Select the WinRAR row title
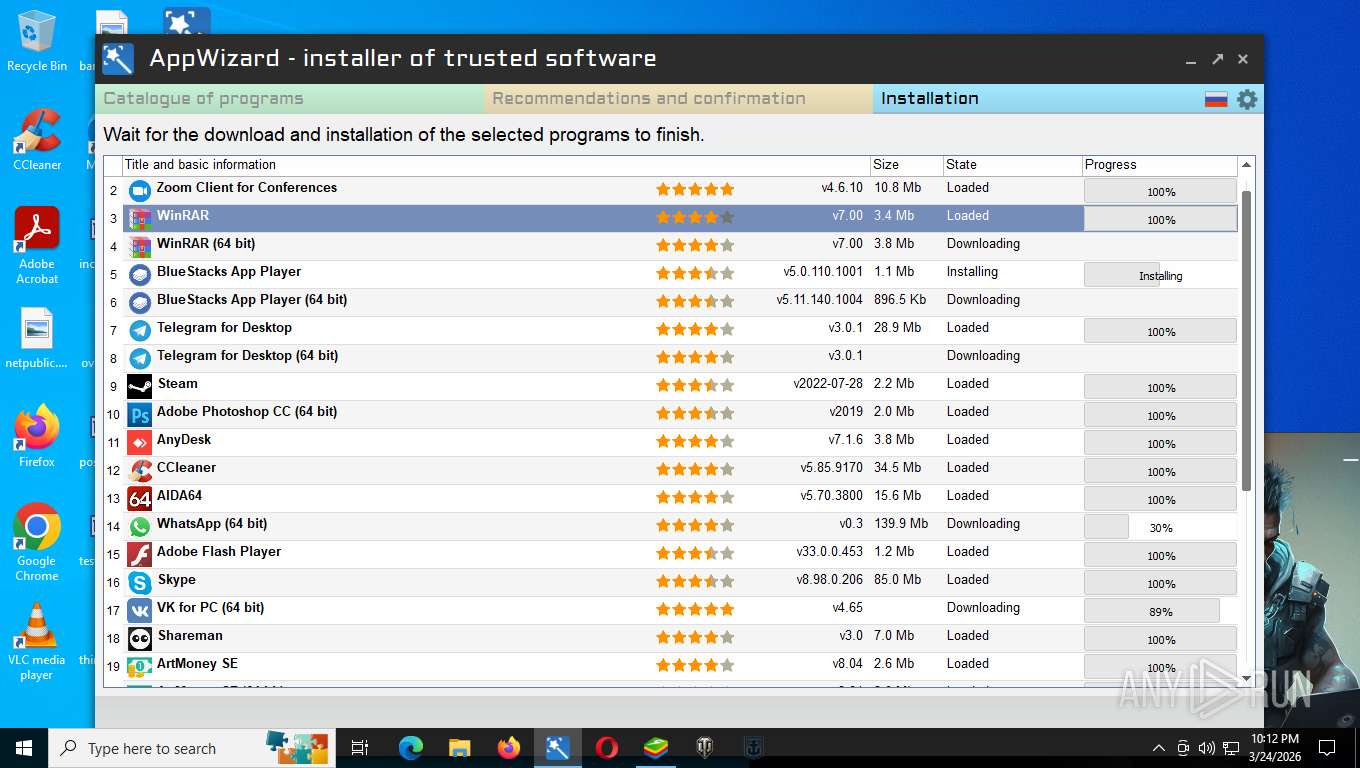Image resolution: width=1360 pixels, height=768 pixels. tap(183, 215)
